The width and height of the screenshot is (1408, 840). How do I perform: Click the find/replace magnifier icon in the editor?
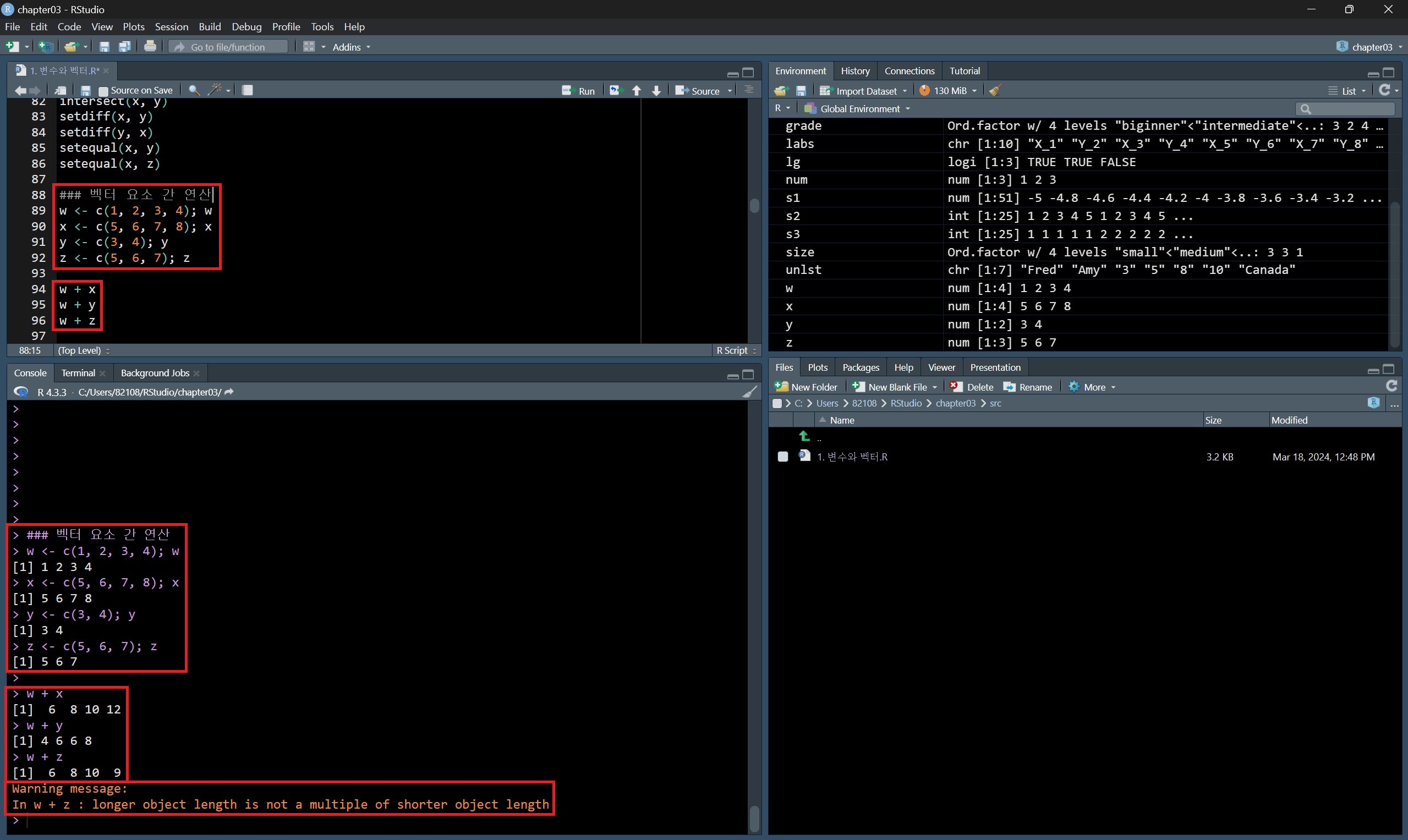(x=194, y=91)
